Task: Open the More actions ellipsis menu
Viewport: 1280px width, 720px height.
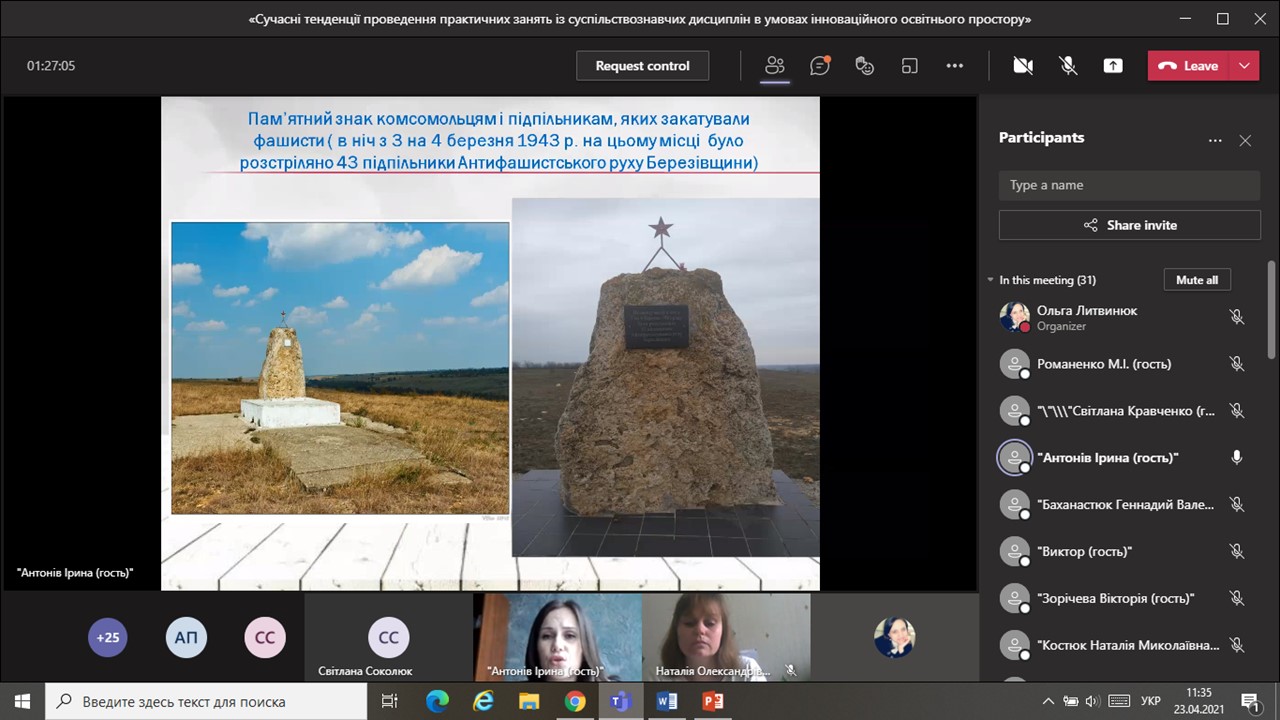Action: pos(955,66)
